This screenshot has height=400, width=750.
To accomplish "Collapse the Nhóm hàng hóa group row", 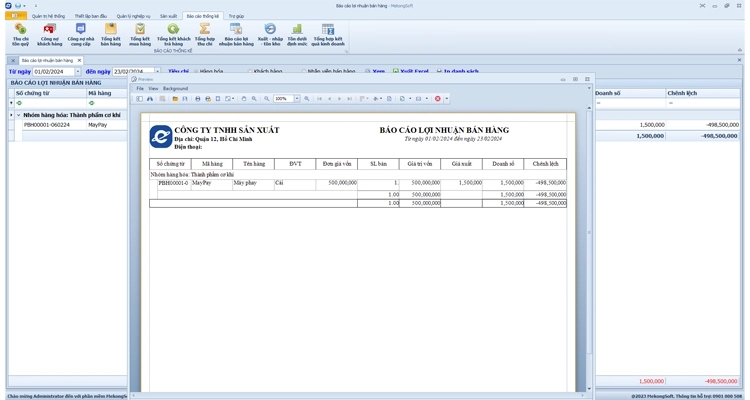I will coord(17,115).
